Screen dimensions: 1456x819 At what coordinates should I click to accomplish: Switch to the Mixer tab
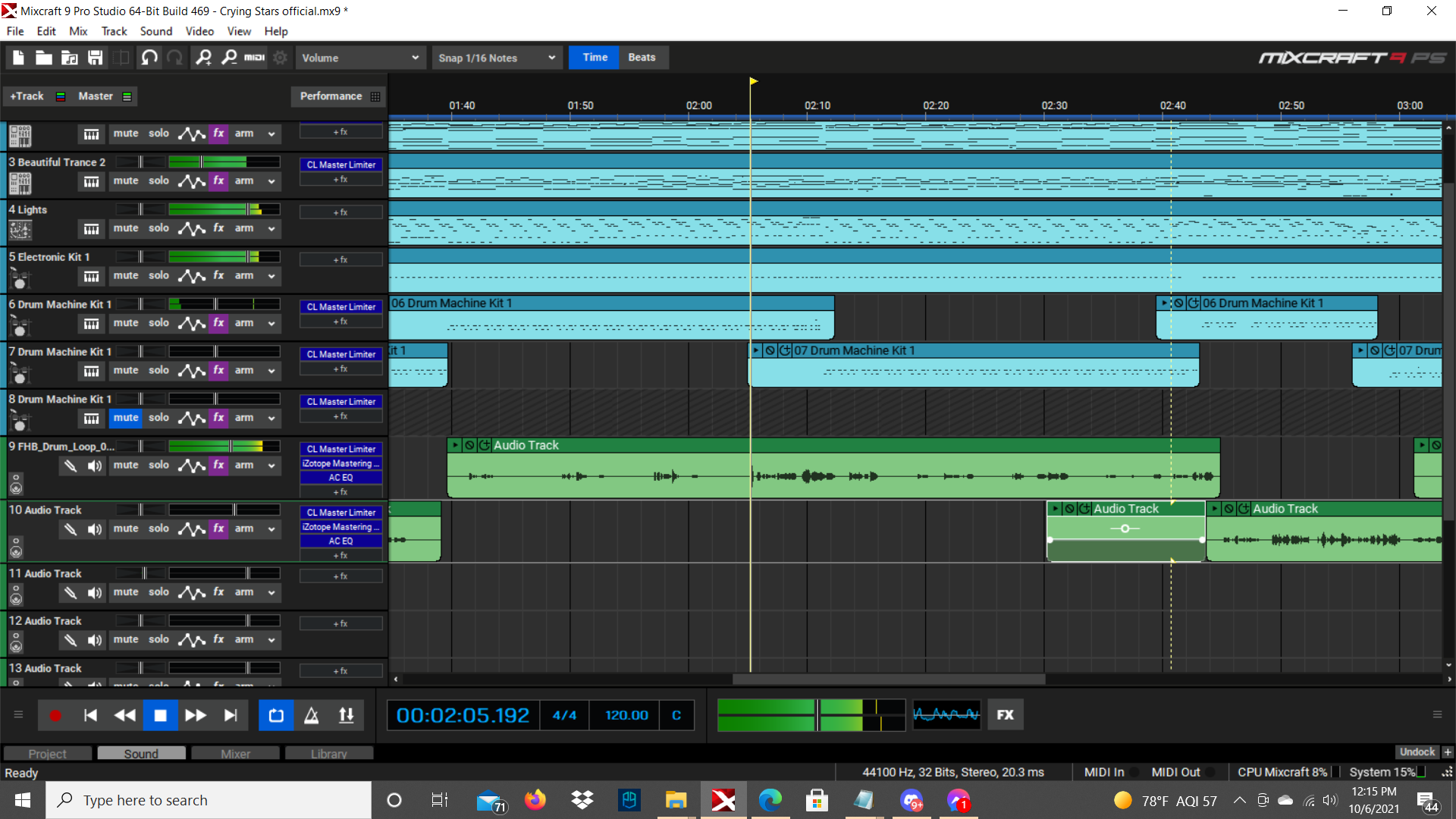point(235,753)
